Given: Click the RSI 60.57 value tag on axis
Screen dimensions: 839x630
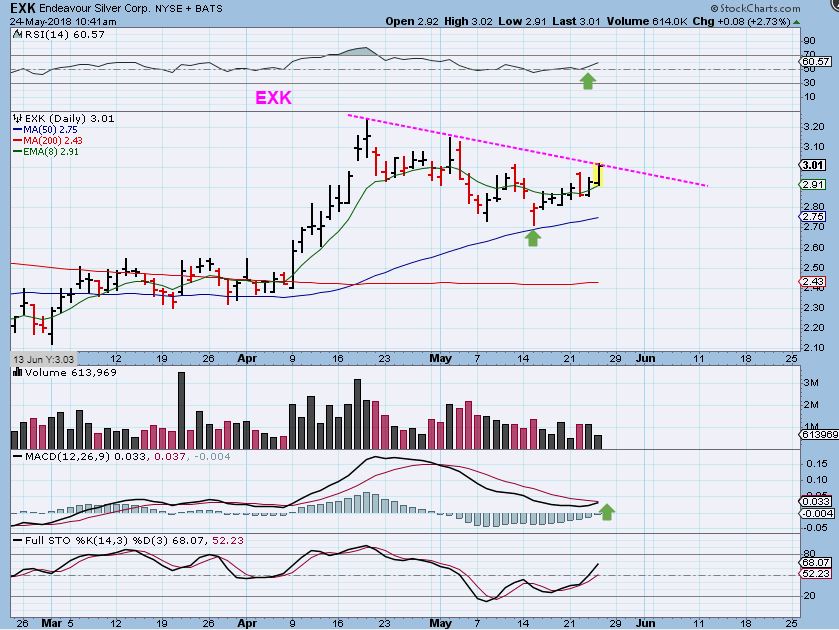Looking at the screenshot, I should pos(815,62).
